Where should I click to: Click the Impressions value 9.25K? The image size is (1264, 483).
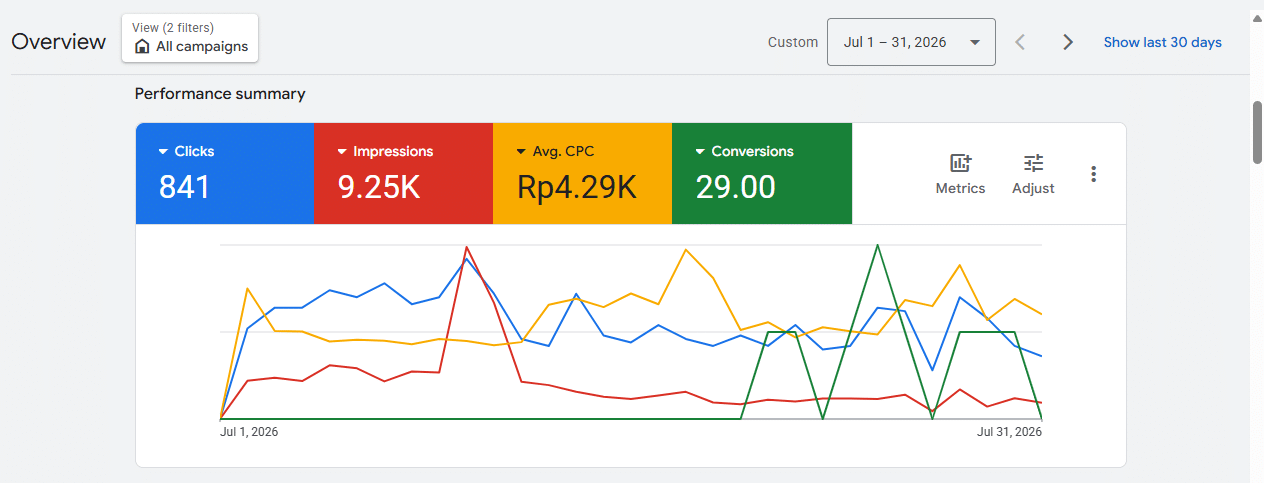pos(379,187)
